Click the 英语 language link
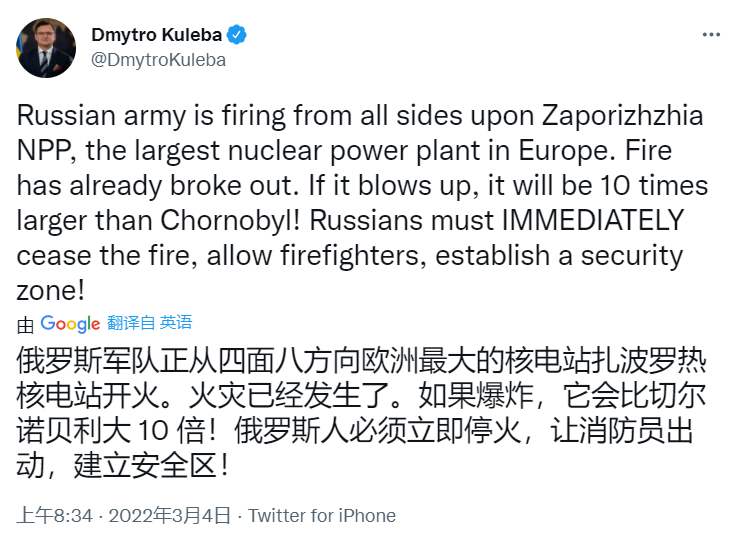The height and width of the screenshot is (538, 743). [x=176, y=323]
